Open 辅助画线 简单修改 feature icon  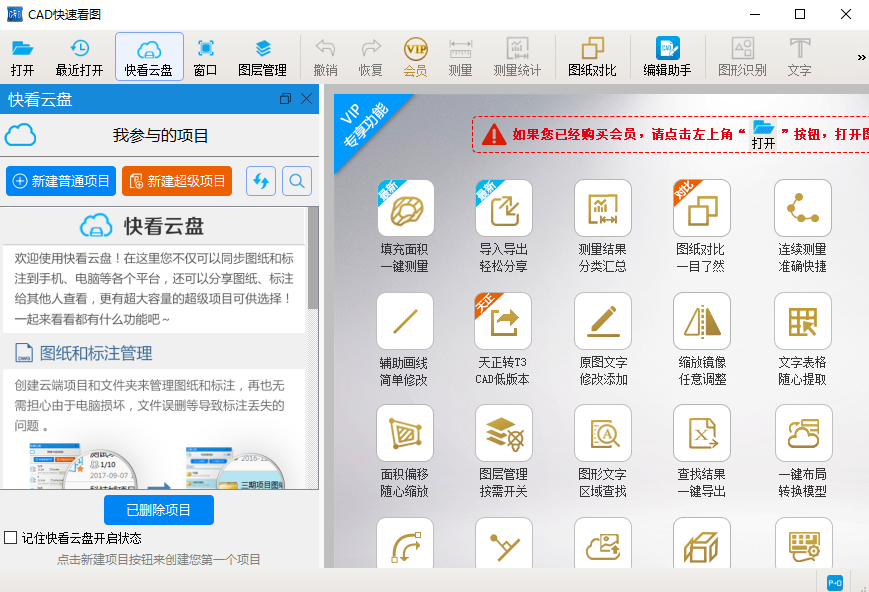(405, 321)
